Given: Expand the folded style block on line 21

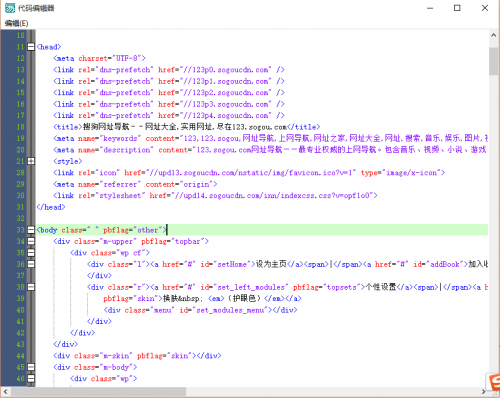Looking at the screenshot, I should tap(31, 161).
